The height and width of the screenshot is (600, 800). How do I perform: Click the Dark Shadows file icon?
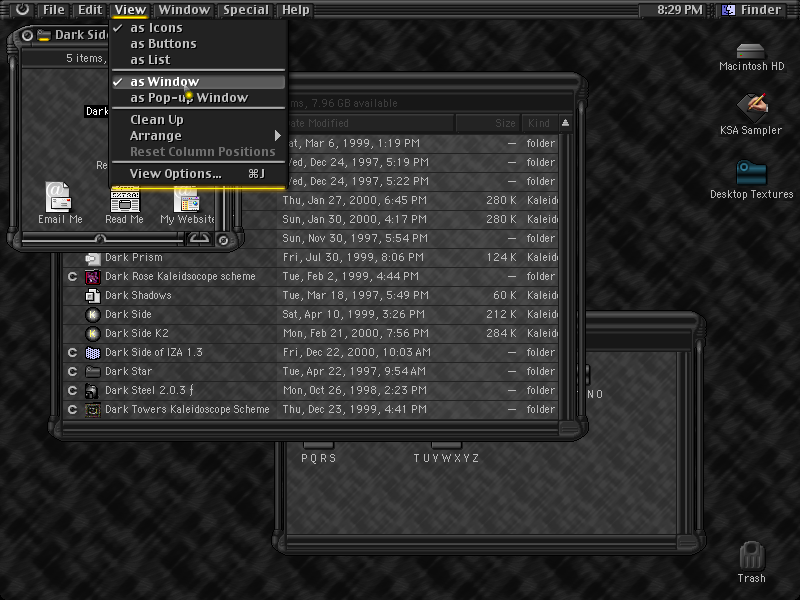[92, 295]
